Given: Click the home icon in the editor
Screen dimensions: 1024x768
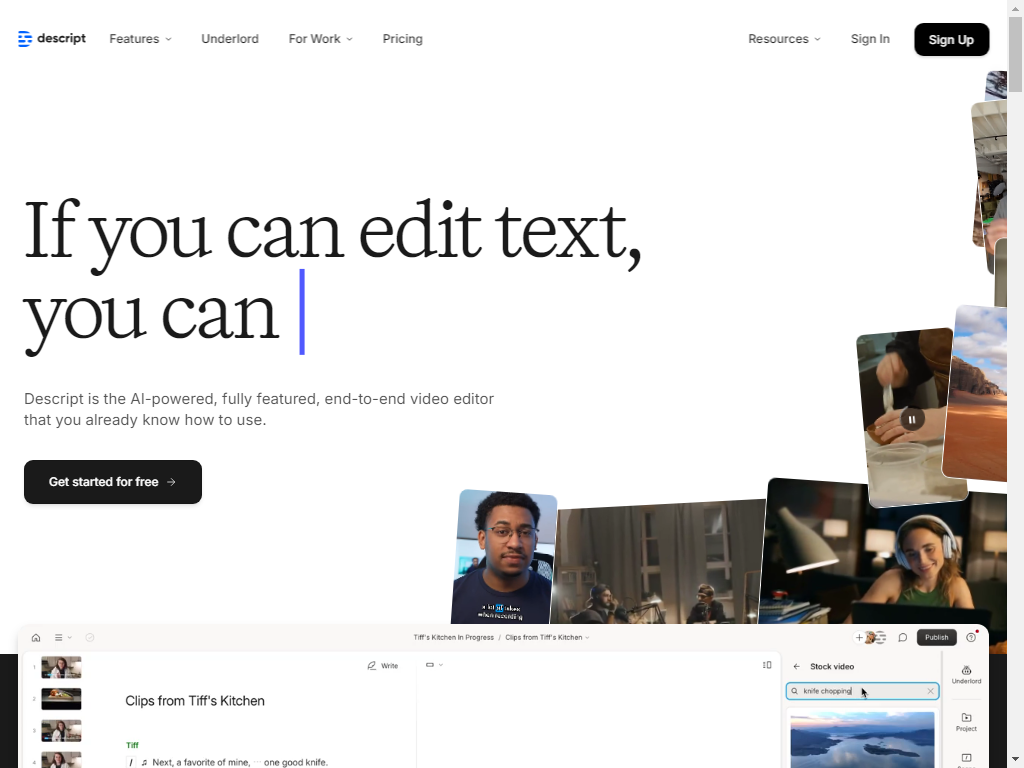Looking at the screenshot, I should (36, 637).
